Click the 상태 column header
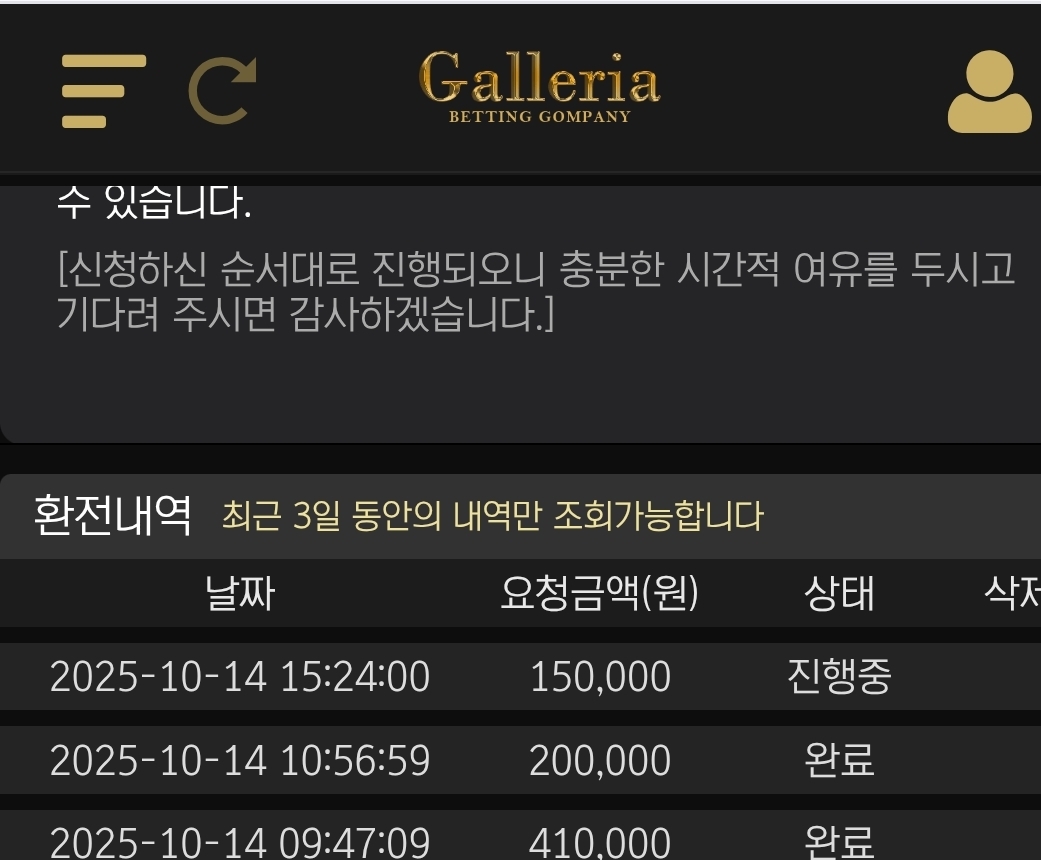Viewport: 1041px width, 860px height. pos(839,594)
